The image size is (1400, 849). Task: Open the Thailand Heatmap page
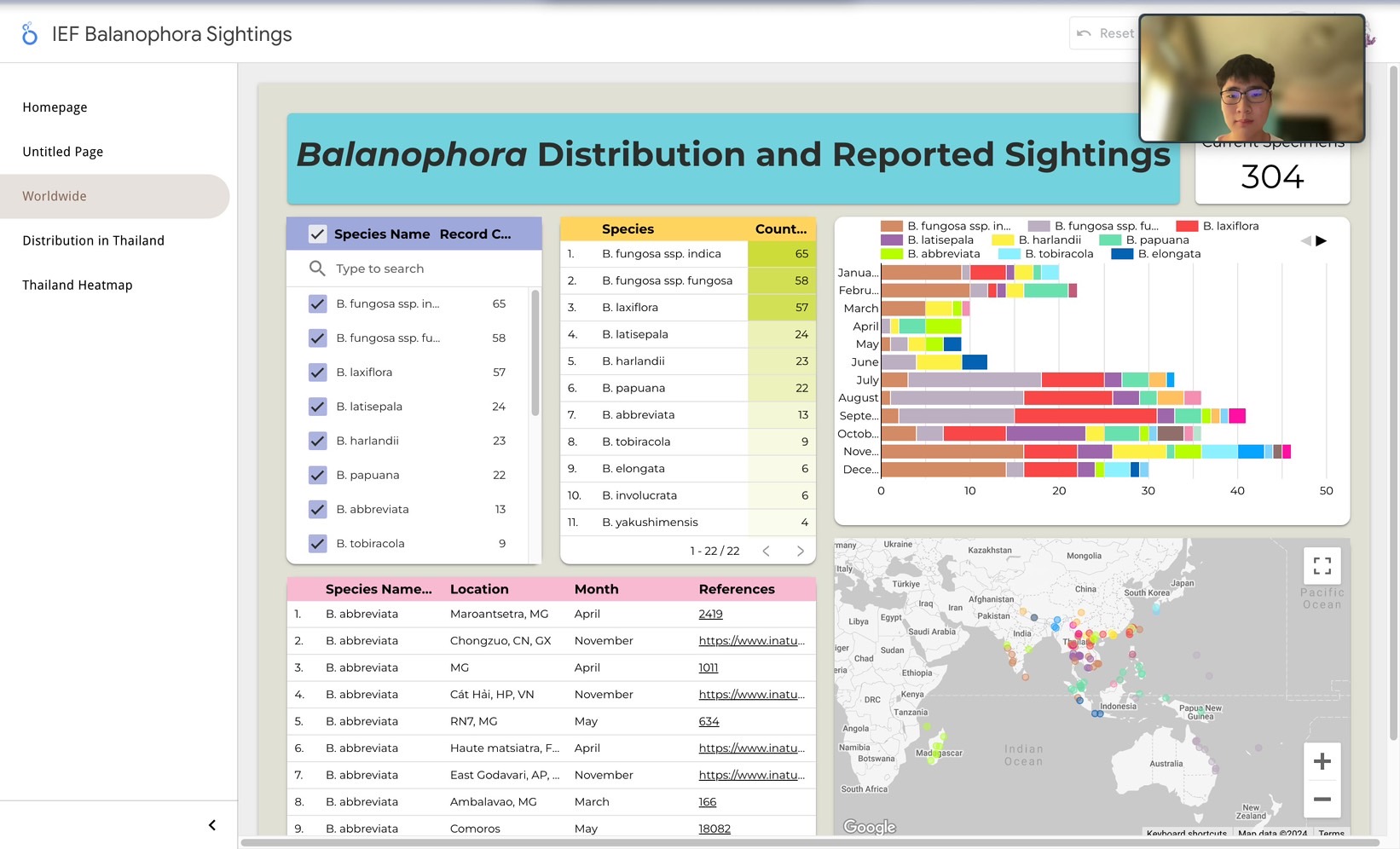coord(77,285)
